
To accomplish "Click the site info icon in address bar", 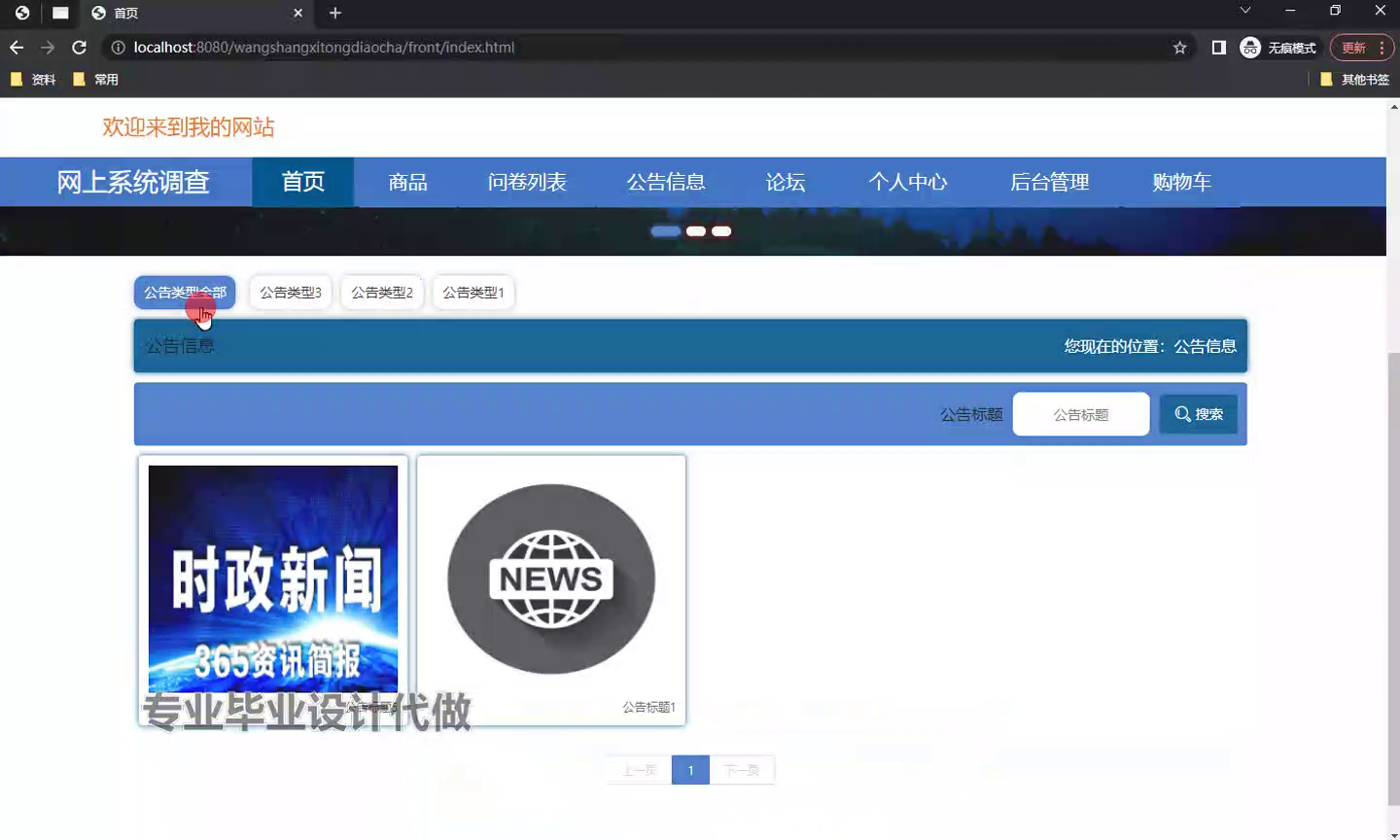I will coord(118,47).
